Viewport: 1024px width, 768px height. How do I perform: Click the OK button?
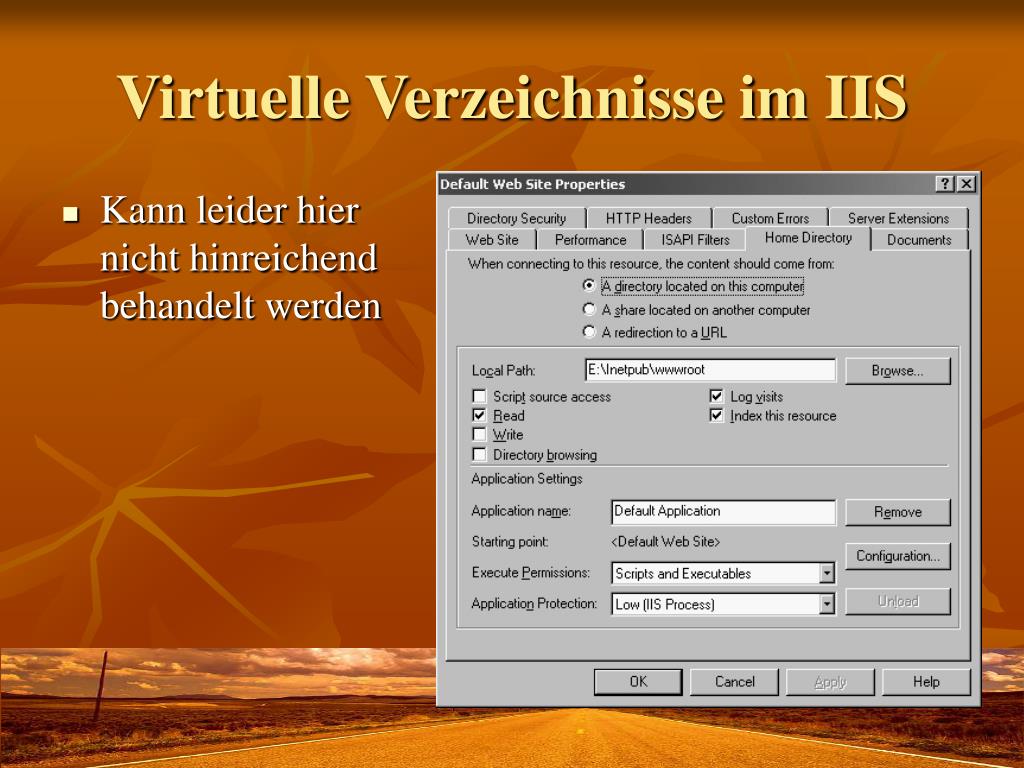[638, 682]
